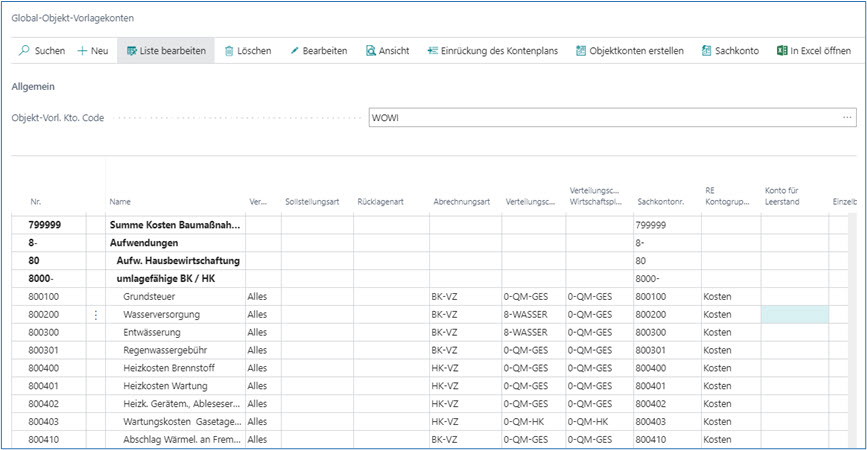Open row options for Wasserversorgung

[x=96, y=315]
